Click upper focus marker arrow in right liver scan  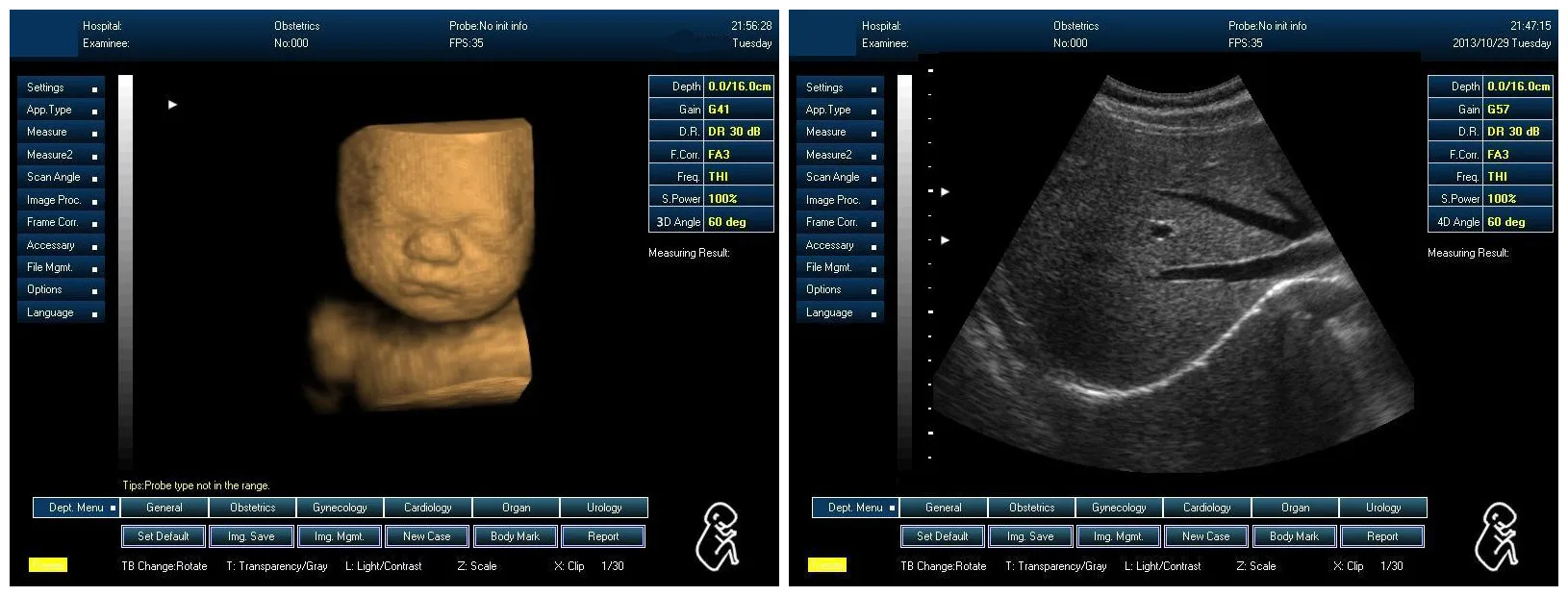click(x=945, y=192)
